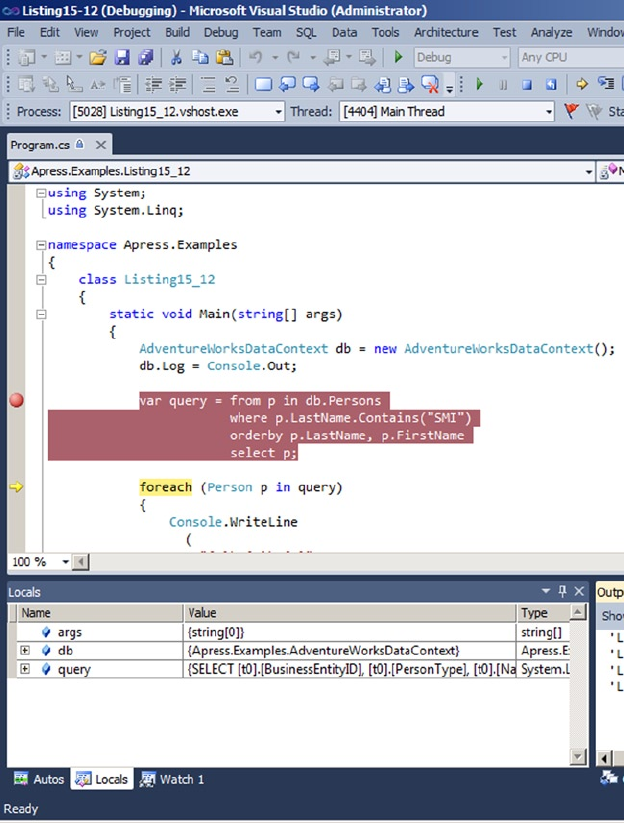
Task: Collapse the namespace Apress.Examples outline
Action: [40, 245]
